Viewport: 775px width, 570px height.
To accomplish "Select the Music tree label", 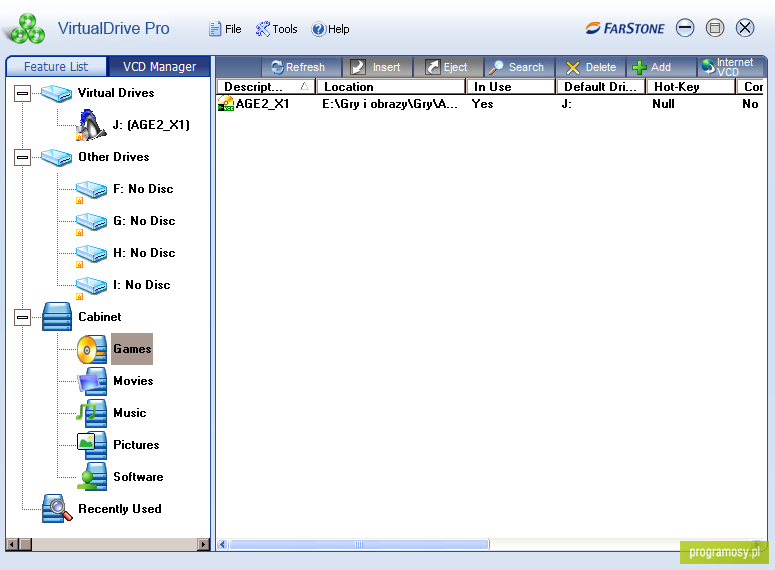I will coord(130,413).
